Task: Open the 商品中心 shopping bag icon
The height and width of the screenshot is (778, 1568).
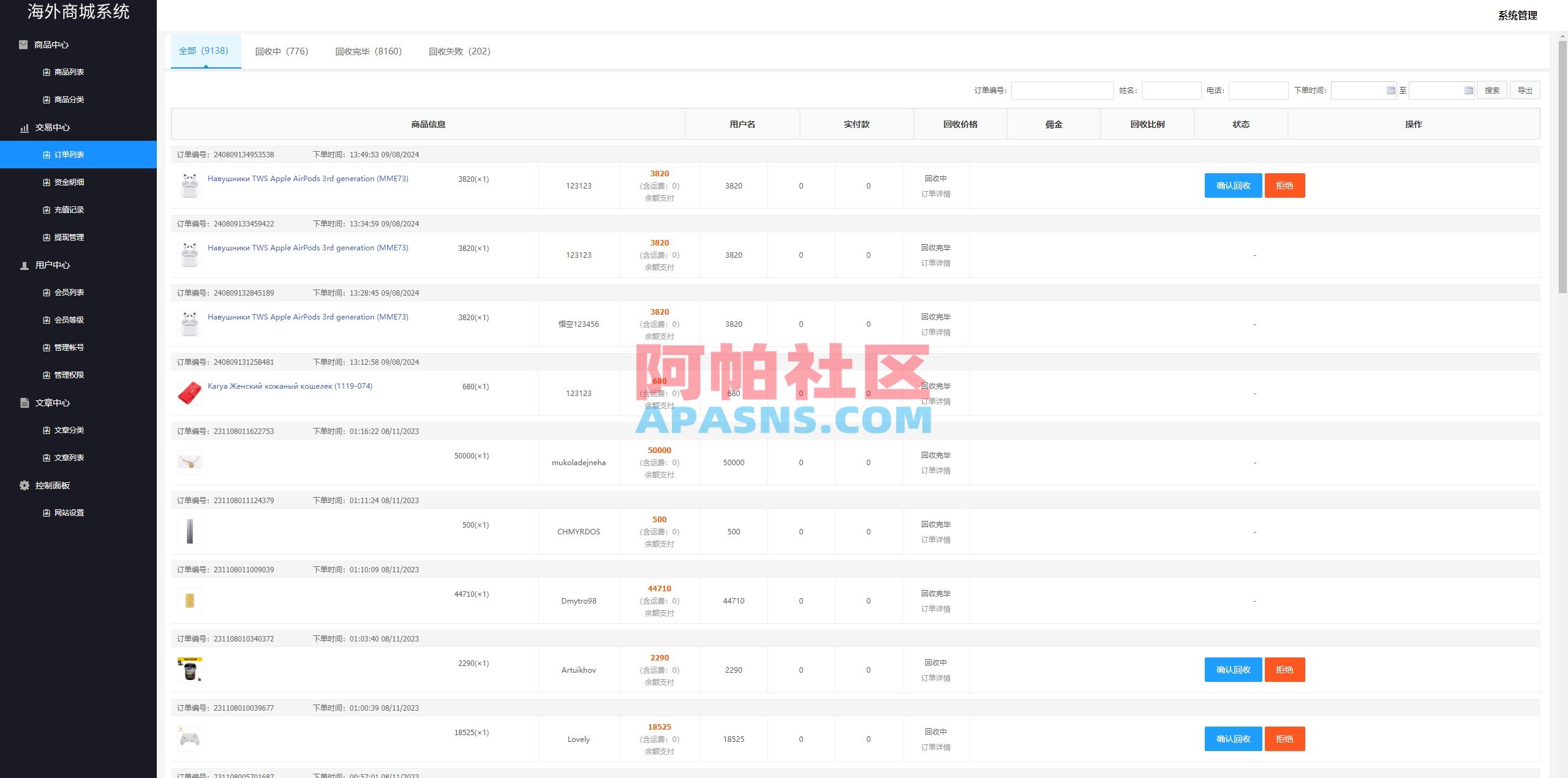Action: (23, 45)
